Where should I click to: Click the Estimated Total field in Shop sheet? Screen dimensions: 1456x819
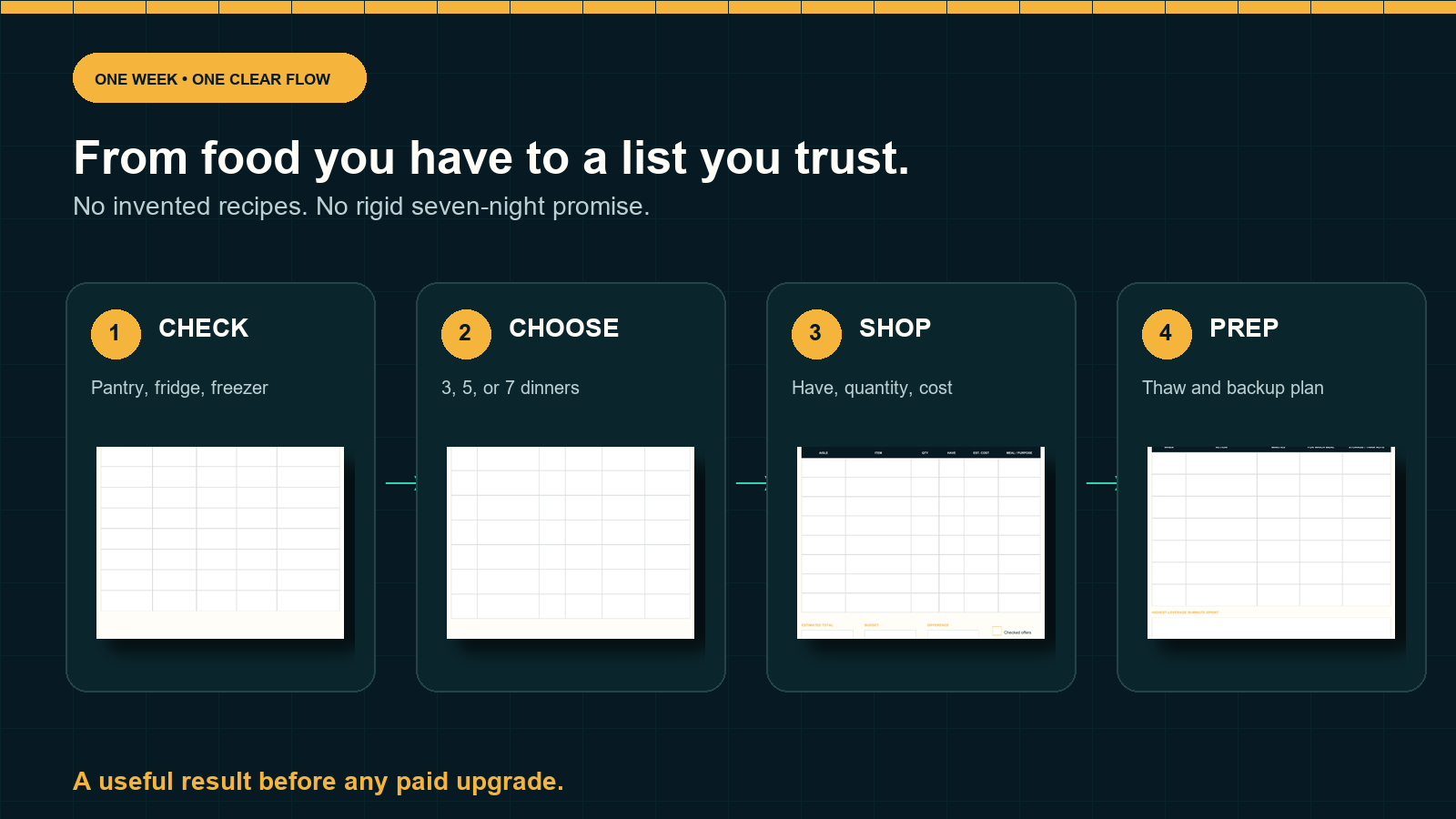(827, 634)
